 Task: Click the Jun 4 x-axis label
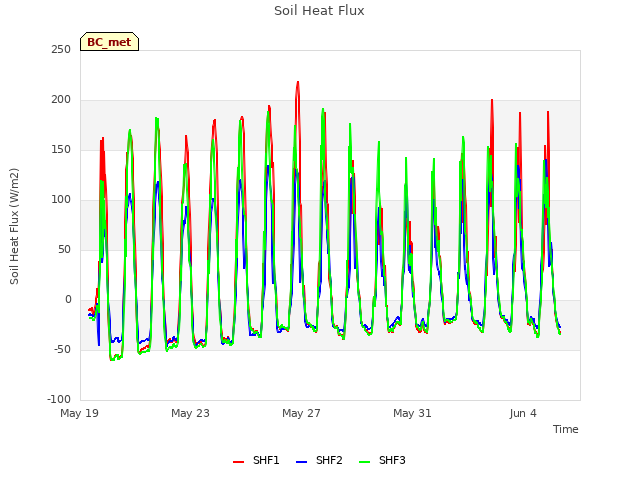tap(523, 413)
